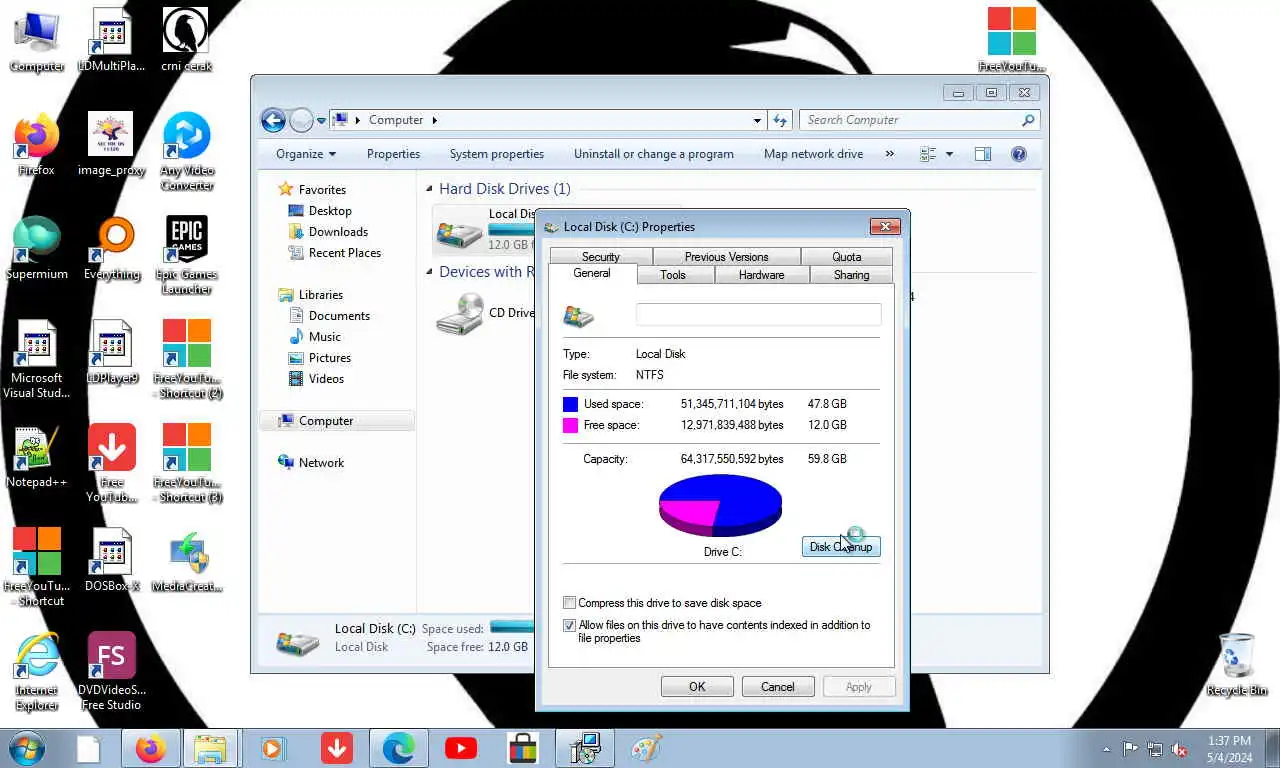Open the change view dropdown arrow

pyautogui.click(x=949, y=154)
